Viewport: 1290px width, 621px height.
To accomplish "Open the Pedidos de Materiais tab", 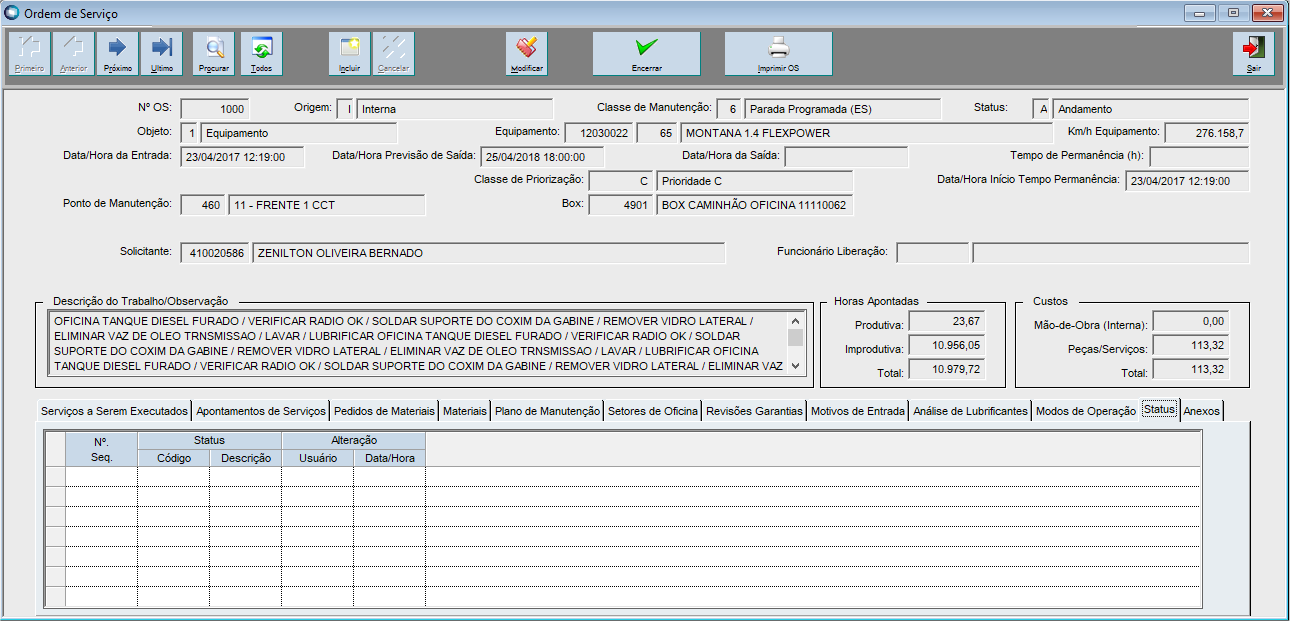I will (x=385, y=411).
